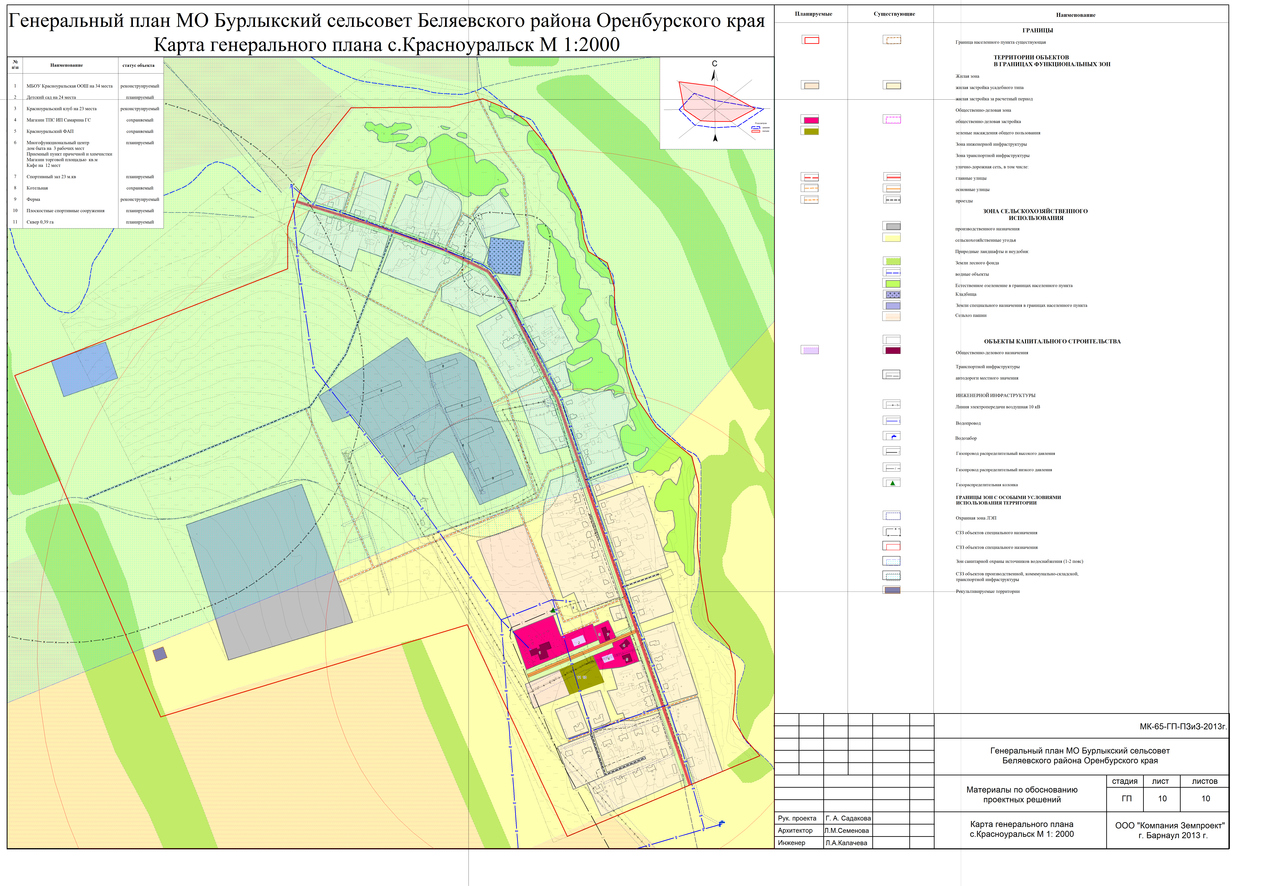Click the 'Водозабор' legend entry

click(967, 438)
